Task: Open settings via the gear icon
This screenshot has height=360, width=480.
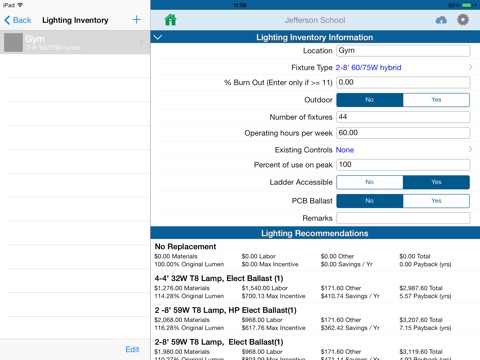Action: click(463, 20)
